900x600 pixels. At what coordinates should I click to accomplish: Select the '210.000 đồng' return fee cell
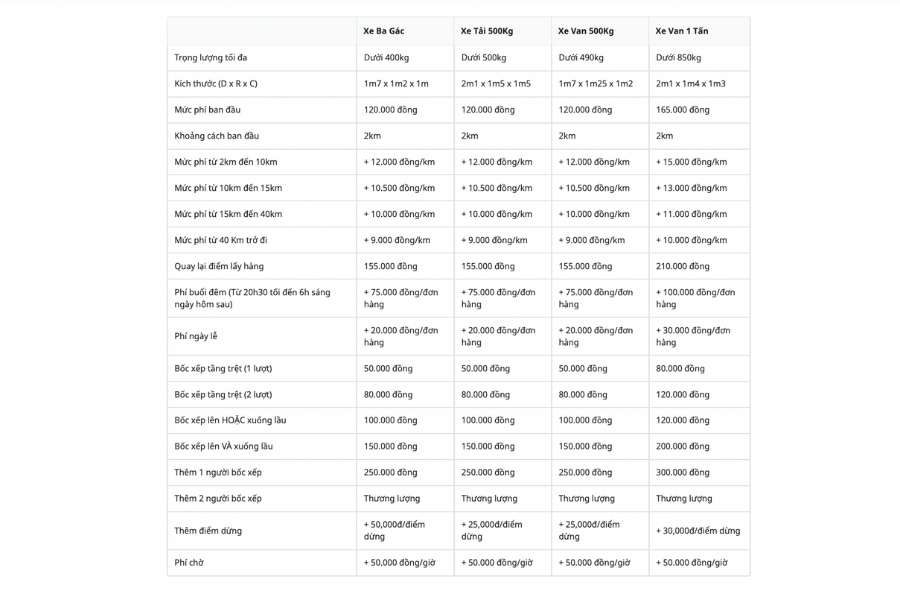click(x=682, y=266)
